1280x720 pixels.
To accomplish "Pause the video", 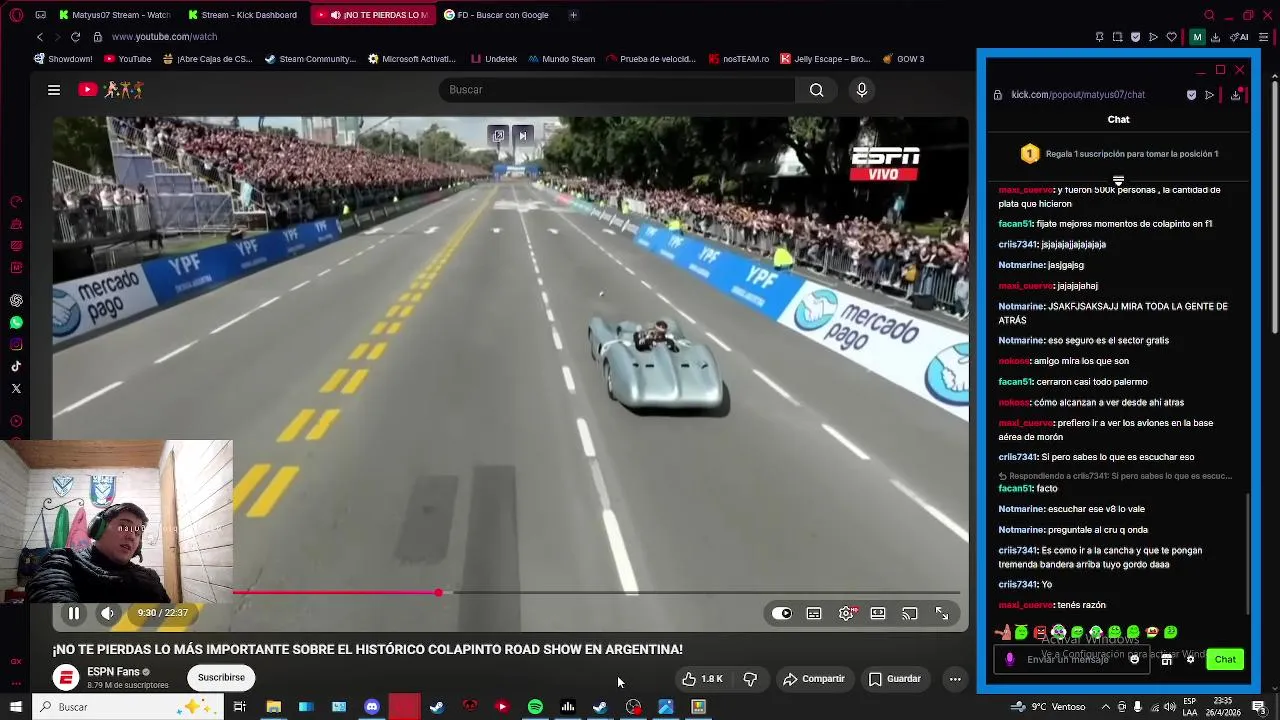I will 74,613.
